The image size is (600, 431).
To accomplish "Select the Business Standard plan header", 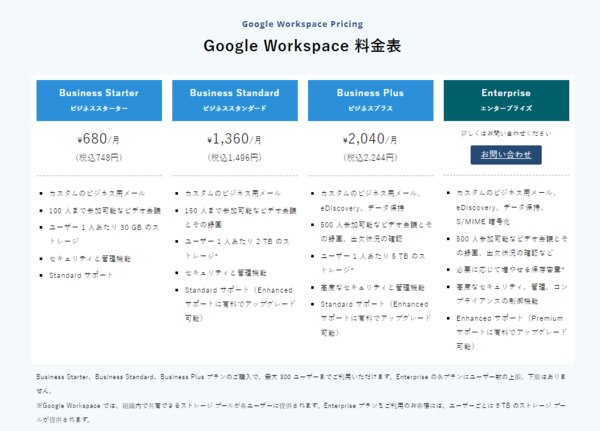I will click(x=235, y=100).
